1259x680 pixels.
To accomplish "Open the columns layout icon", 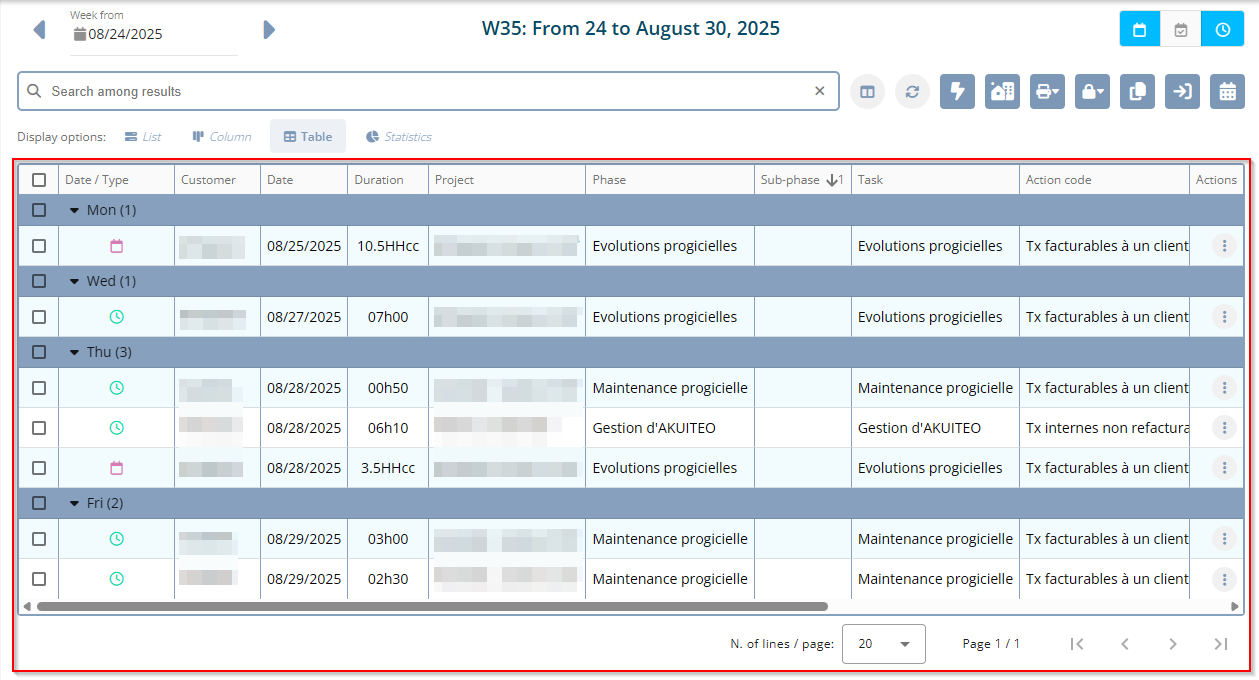I will pyautogui.click(x=867, y=91).
